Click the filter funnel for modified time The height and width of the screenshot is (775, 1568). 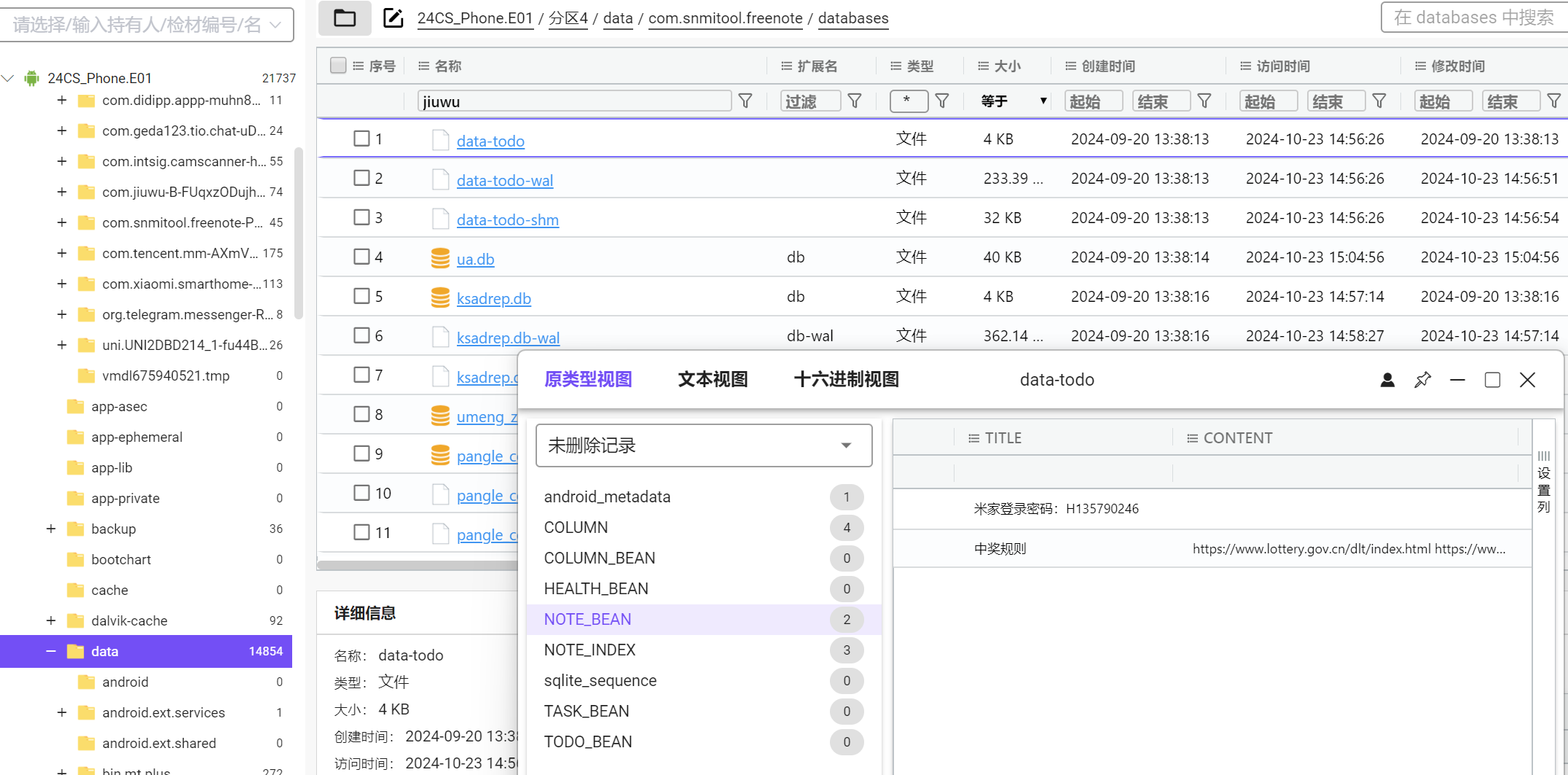(1554, 101)
